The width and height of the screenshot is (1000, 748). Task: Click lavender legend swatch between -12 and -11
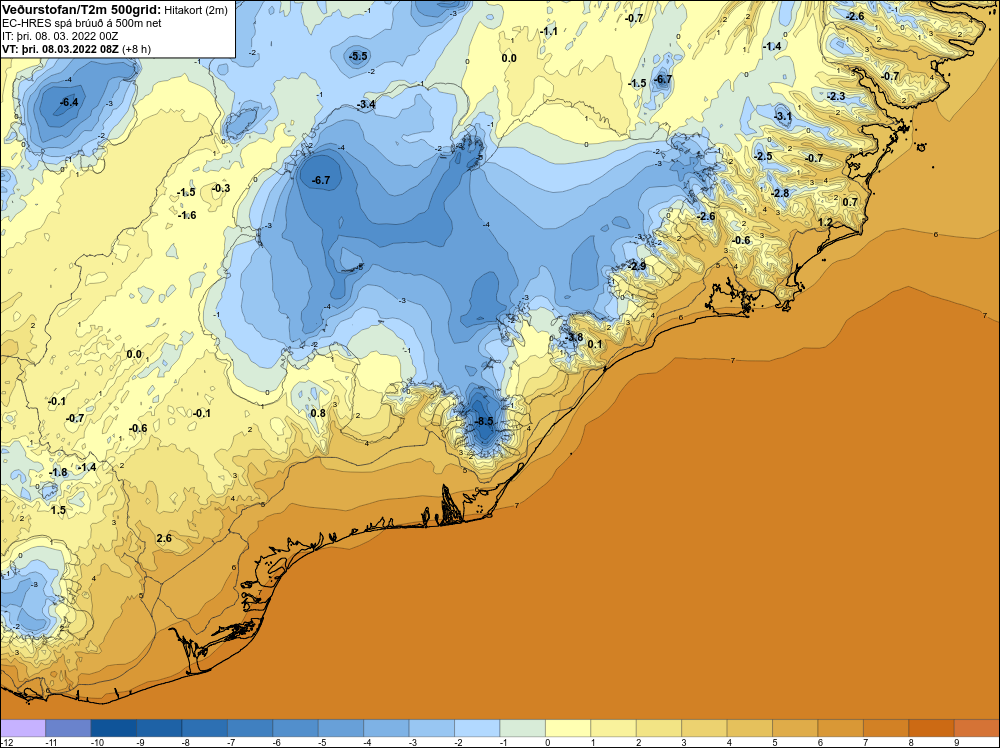23,728
